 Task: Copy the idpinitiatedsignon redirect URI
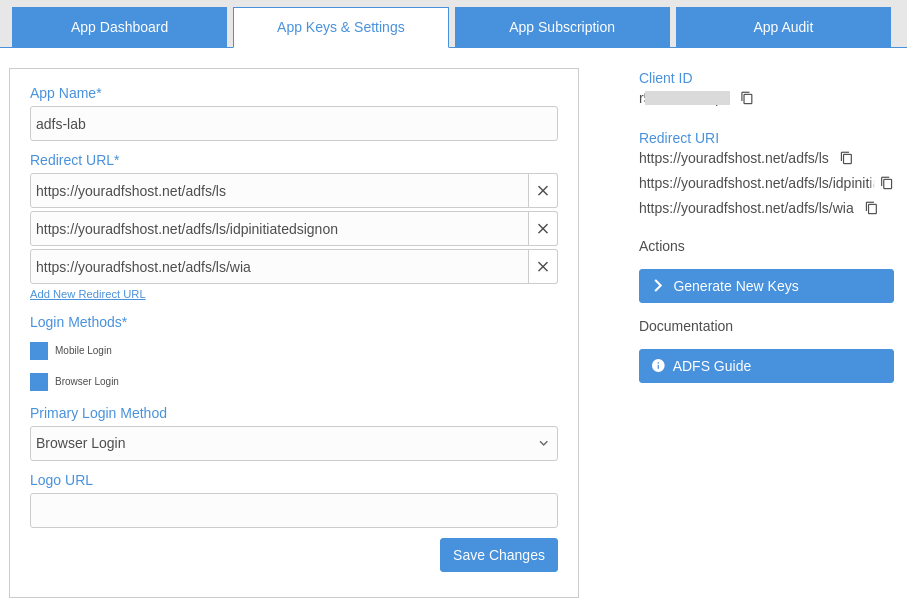pyautogui.click(x=886, y=183)
